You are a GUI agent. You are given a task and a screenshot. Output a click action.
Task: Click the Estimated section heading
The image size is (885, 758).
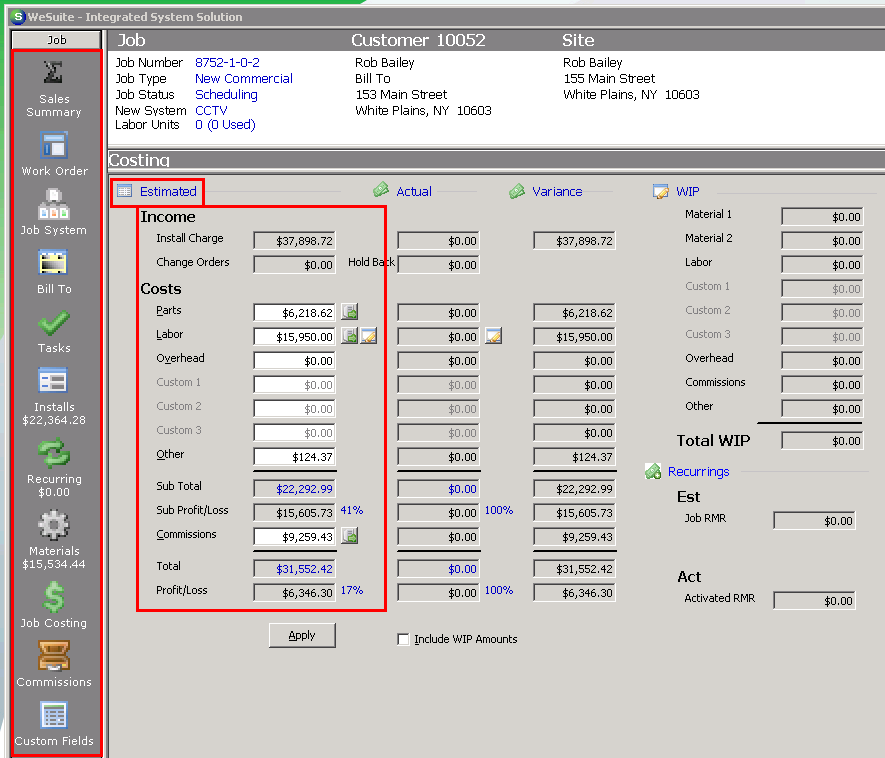coord(168,191)
